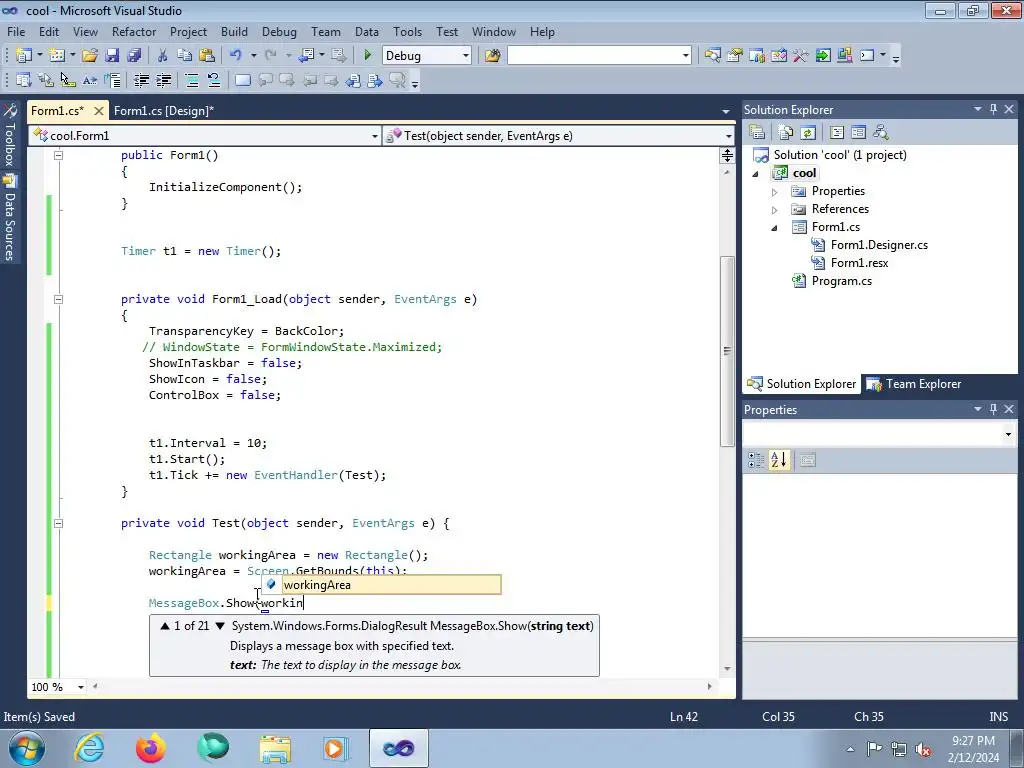Start debugging with the green play icon
Viewport: 1024px width, 768px height.
click(367, 56)
